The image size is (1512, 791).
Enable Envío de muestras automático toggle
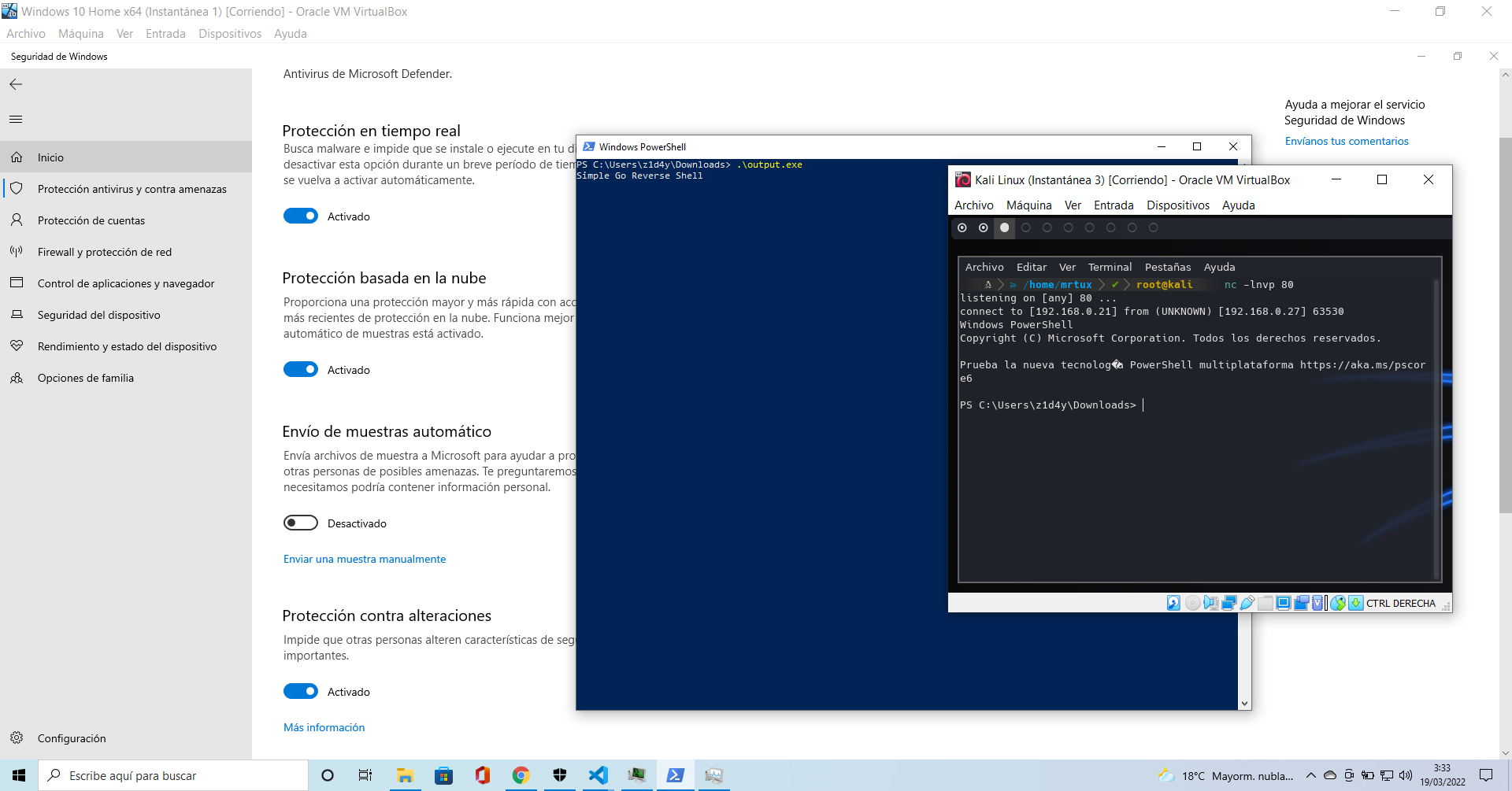click(x=301, y=523)
